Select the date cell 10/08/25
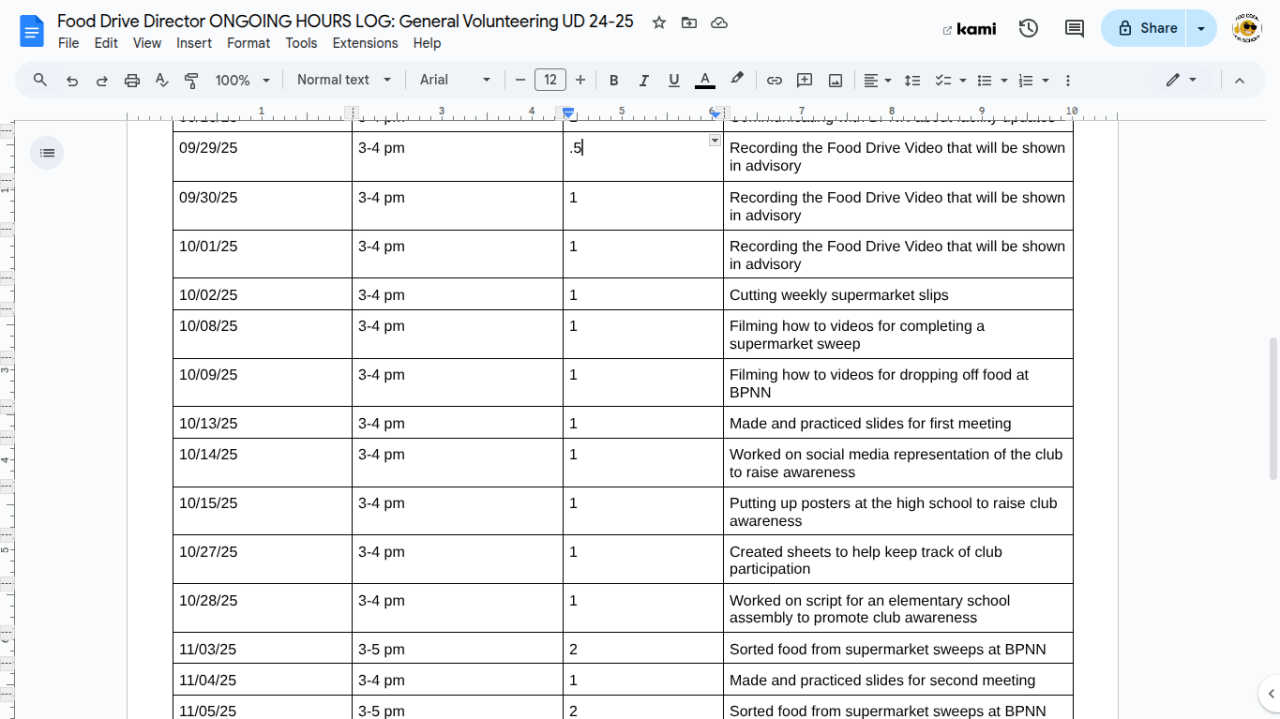Viewport: 1280px width, 719px height. (262, 334)
